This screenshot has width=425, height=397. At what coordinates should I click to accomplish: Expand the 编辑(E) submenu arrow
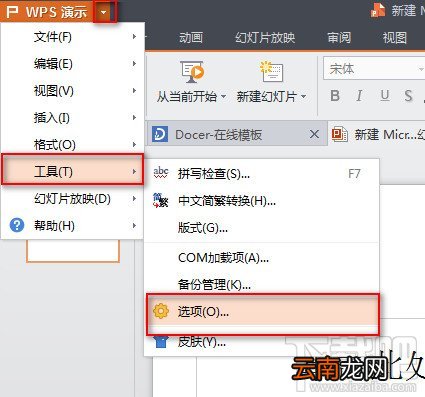(134, 63)
